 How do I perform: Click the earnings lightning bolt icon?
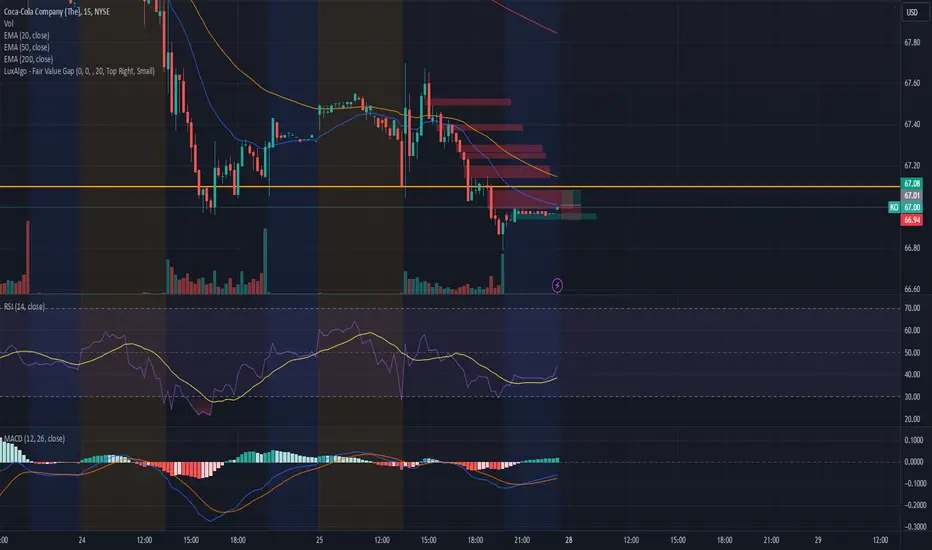coord(557,285)
